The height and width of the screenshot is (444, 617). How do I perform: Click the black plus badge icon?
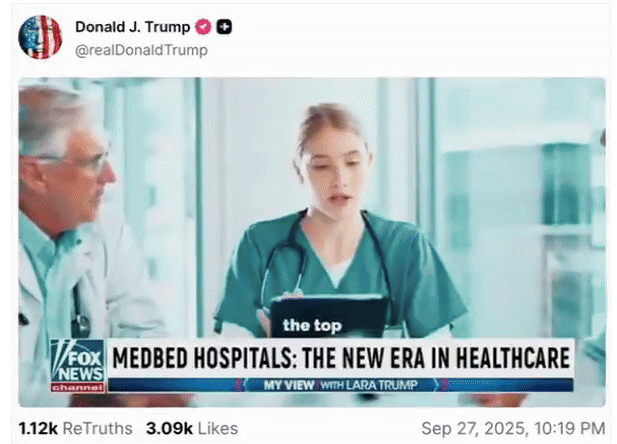click(x=224, y=27)
